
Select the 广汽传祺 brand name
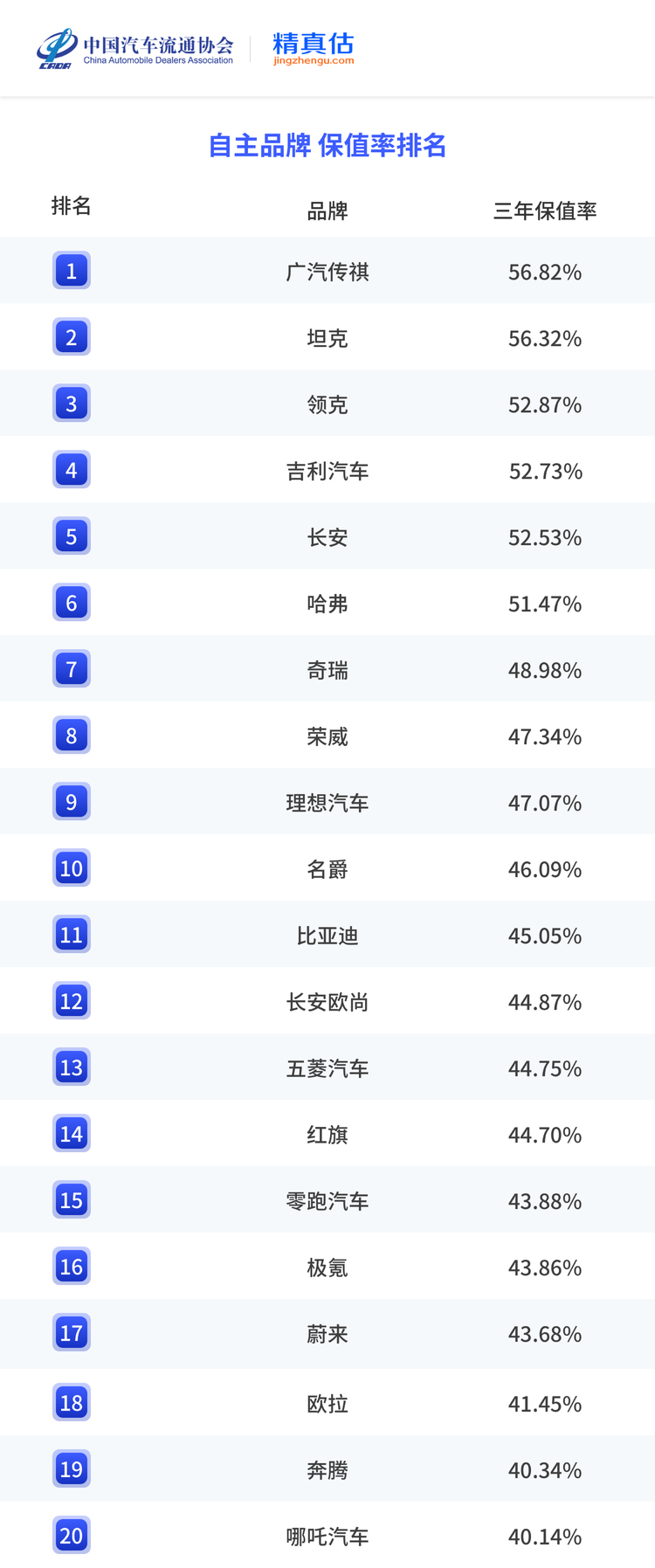click(x=327, y=272)
